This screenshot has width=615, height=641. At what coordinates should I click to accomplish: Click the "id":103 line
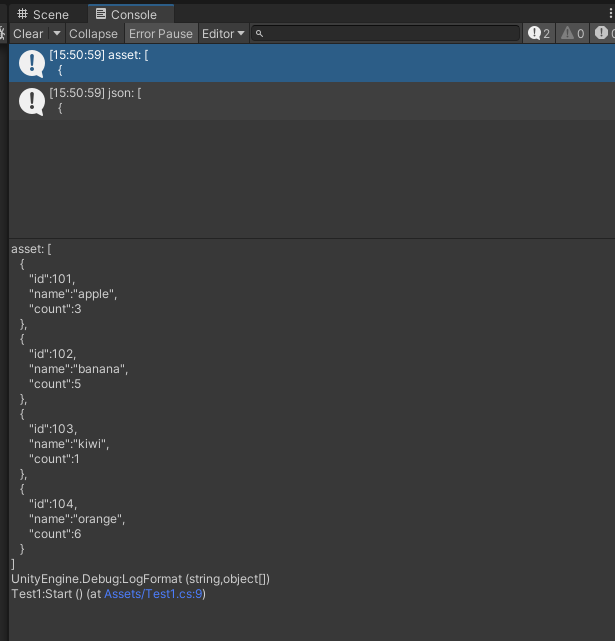[x=53, y=429]
